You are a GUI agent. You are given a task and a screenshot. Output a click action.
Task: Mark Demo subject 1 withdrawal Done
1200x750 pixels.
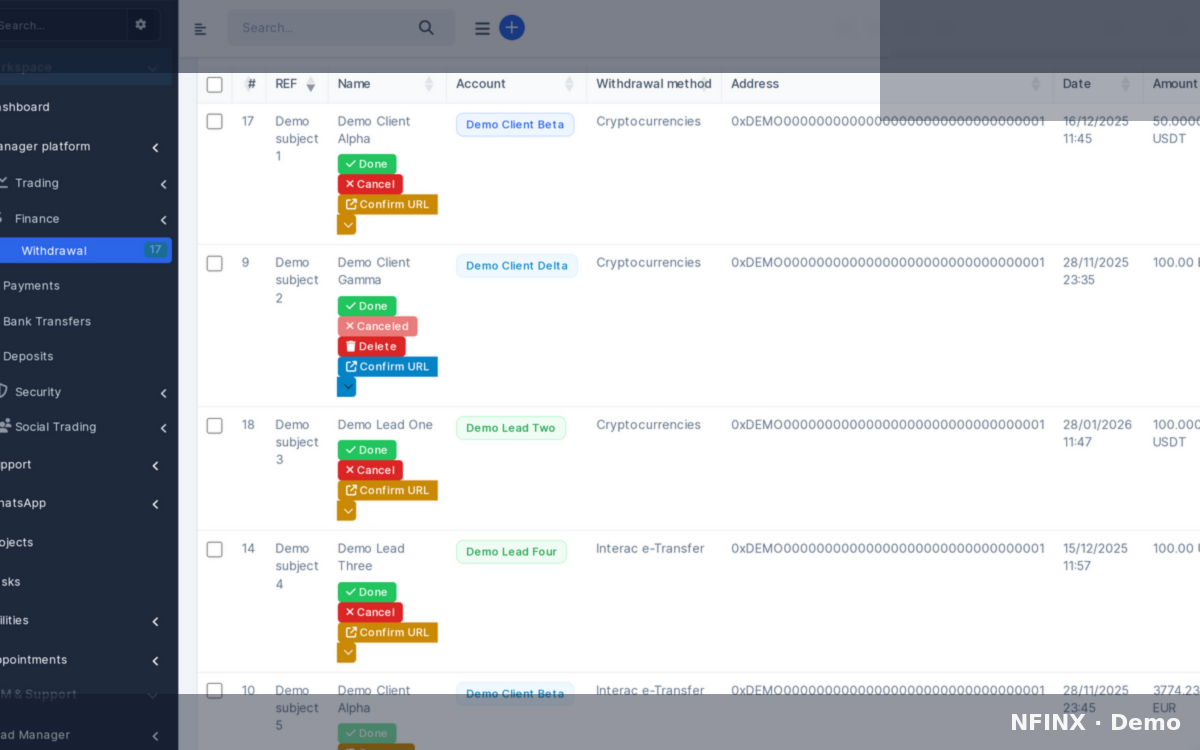(367, 164)
